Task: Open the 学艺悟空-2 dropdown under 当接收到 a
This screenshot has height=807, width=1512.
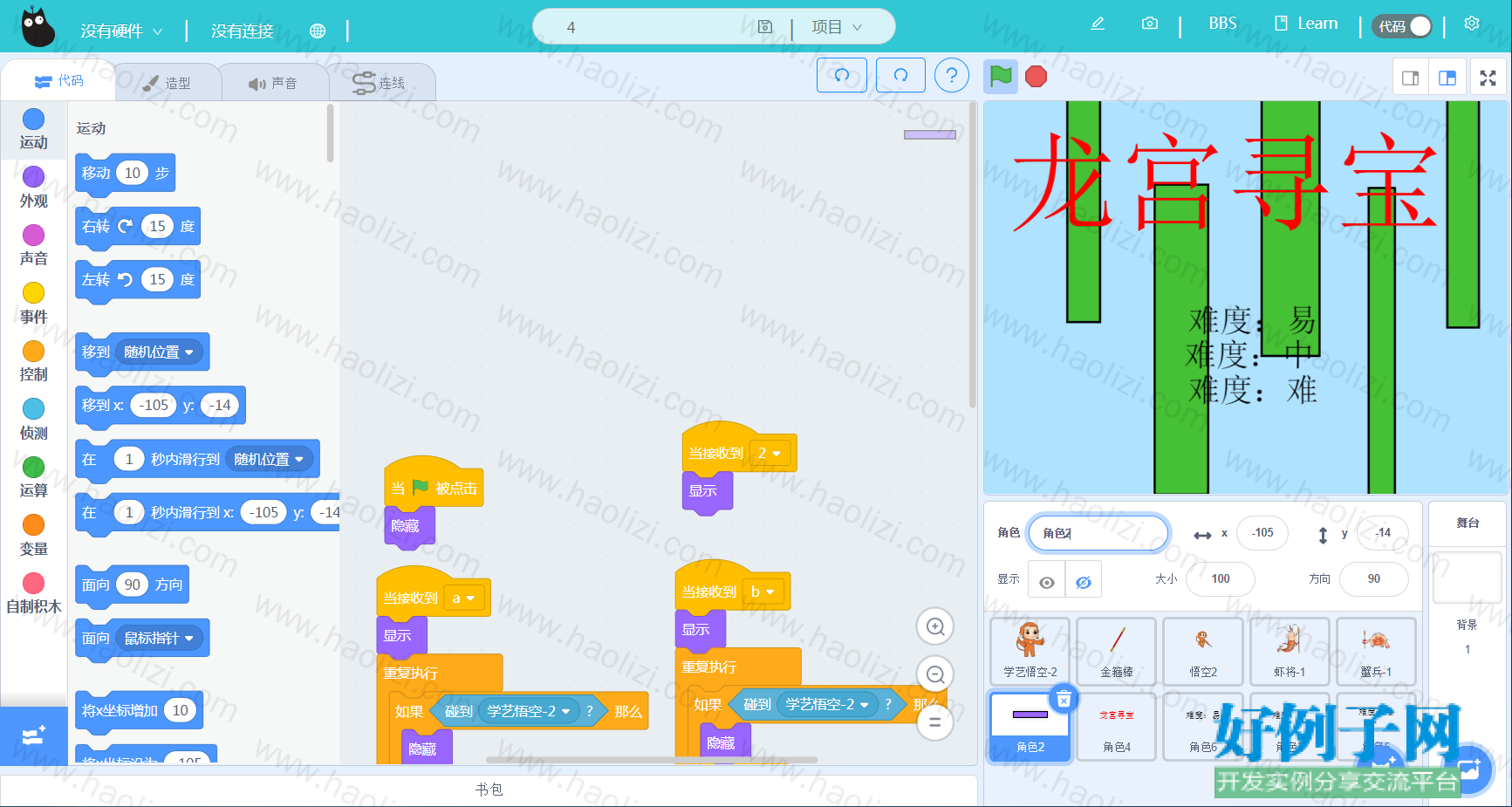Action: click(529, 711)
